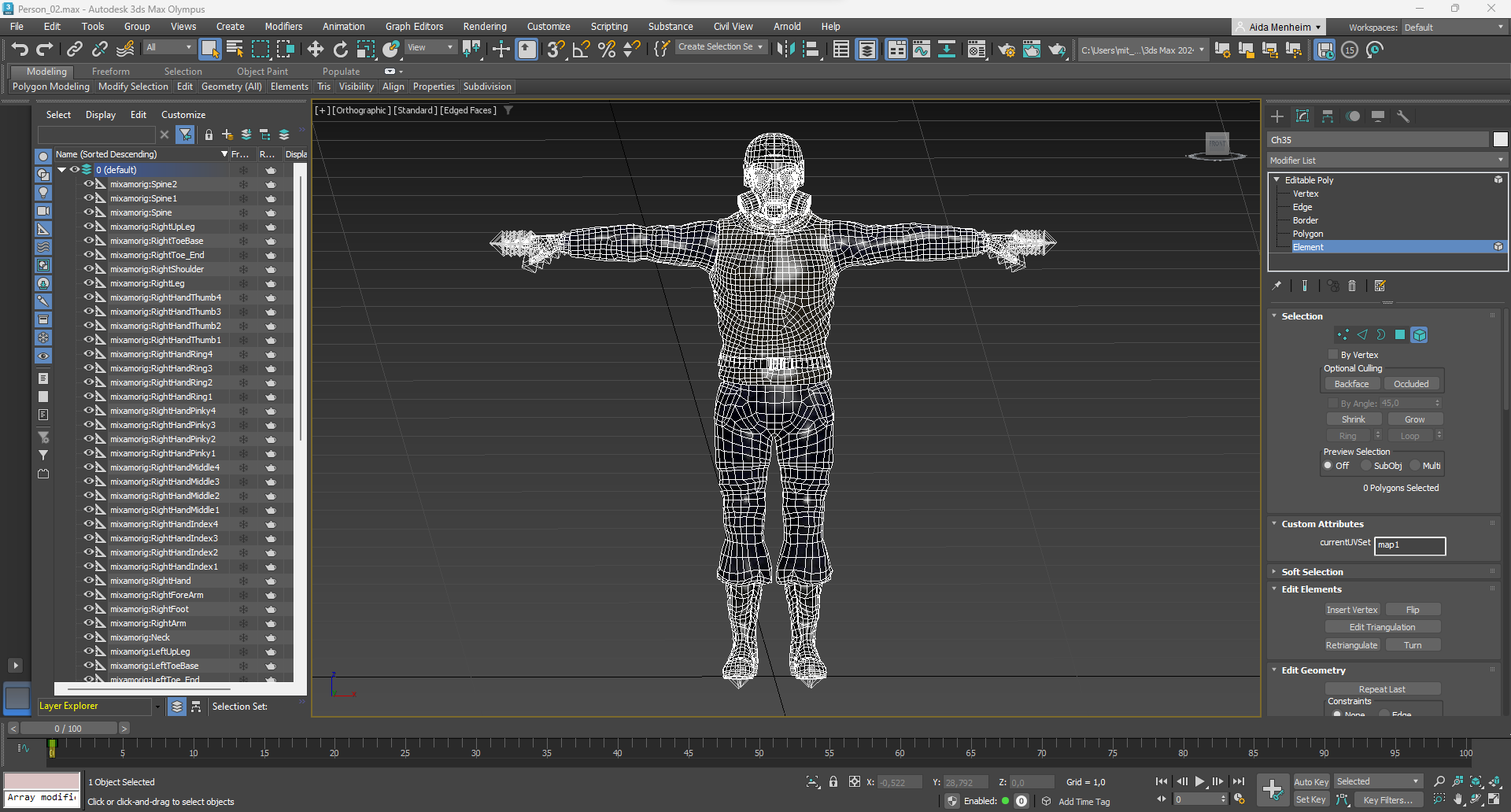Click the 0 / 100 time slider
Screen dimensions: 1511x812
pyautogui.click(x=68, y=729)
